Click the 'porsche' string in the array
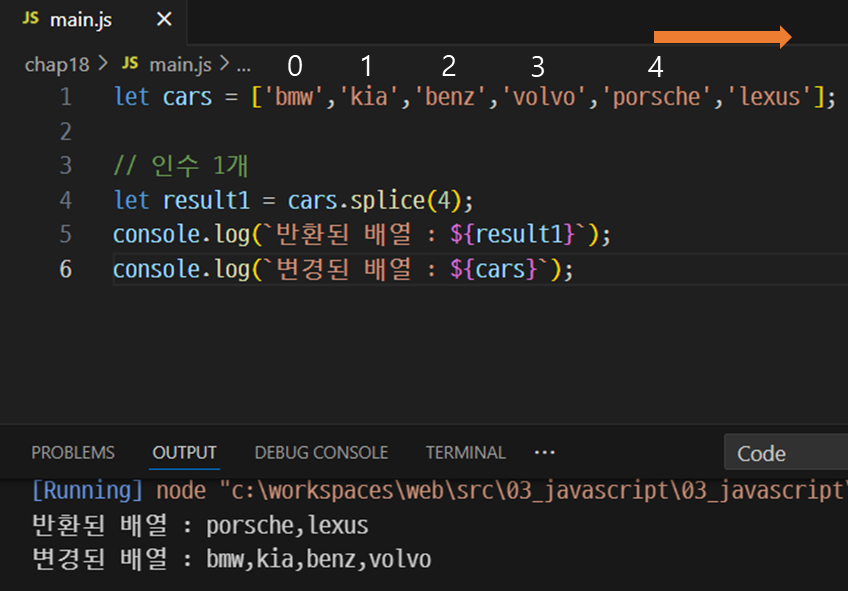The height and width of the screenshot is (591, 848). tap(656, 97)
